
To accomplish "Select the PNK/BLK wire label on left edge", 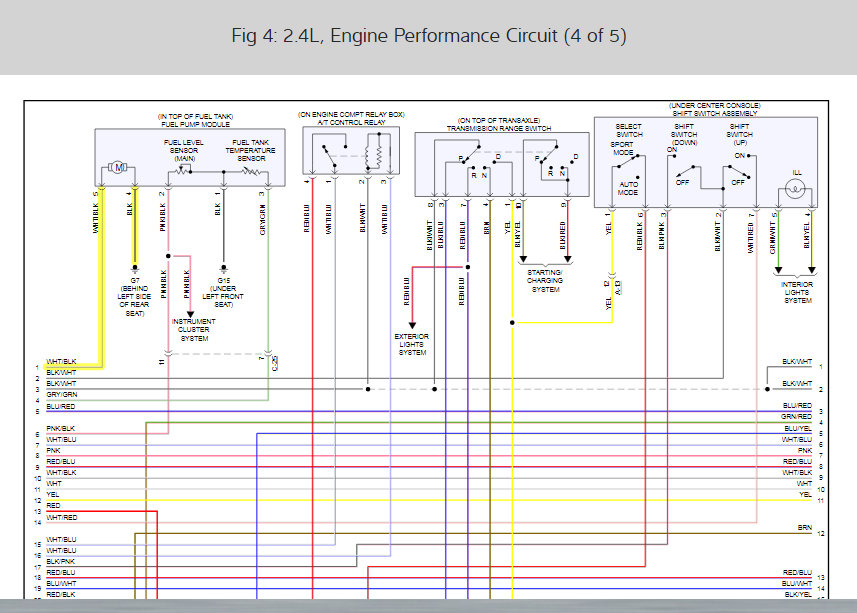I will pos(61,429).
